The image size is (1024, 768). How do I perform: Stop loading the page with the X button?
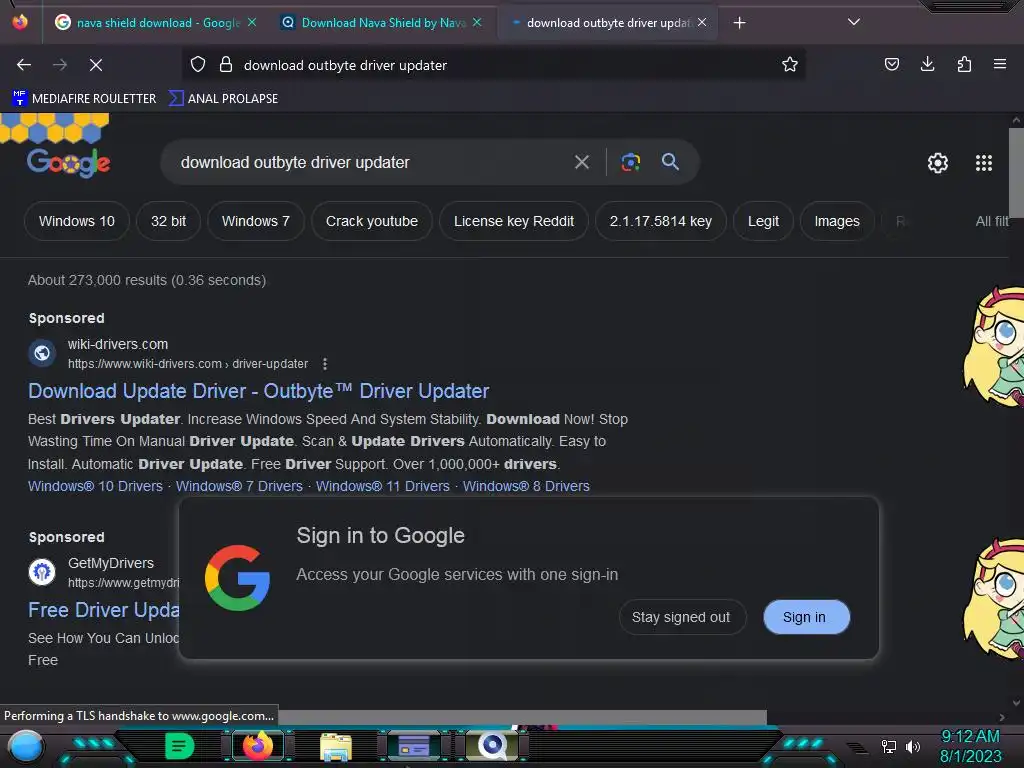coord(95,65)
